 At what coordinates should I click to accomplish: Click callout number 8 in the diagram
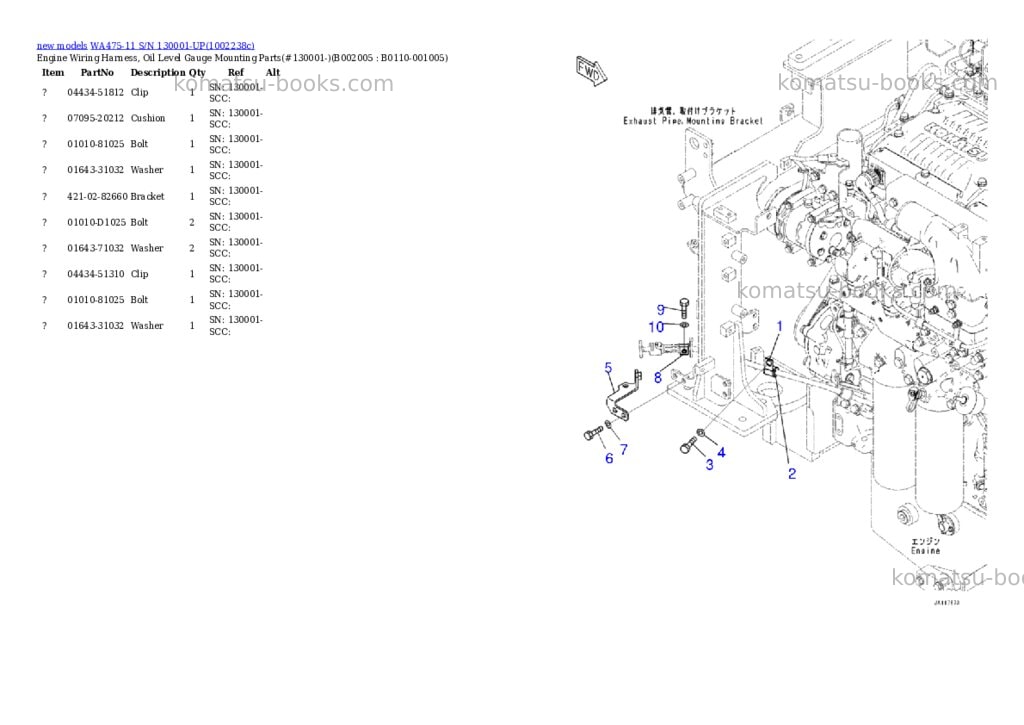pyautogui.click(x=658, y=377)
